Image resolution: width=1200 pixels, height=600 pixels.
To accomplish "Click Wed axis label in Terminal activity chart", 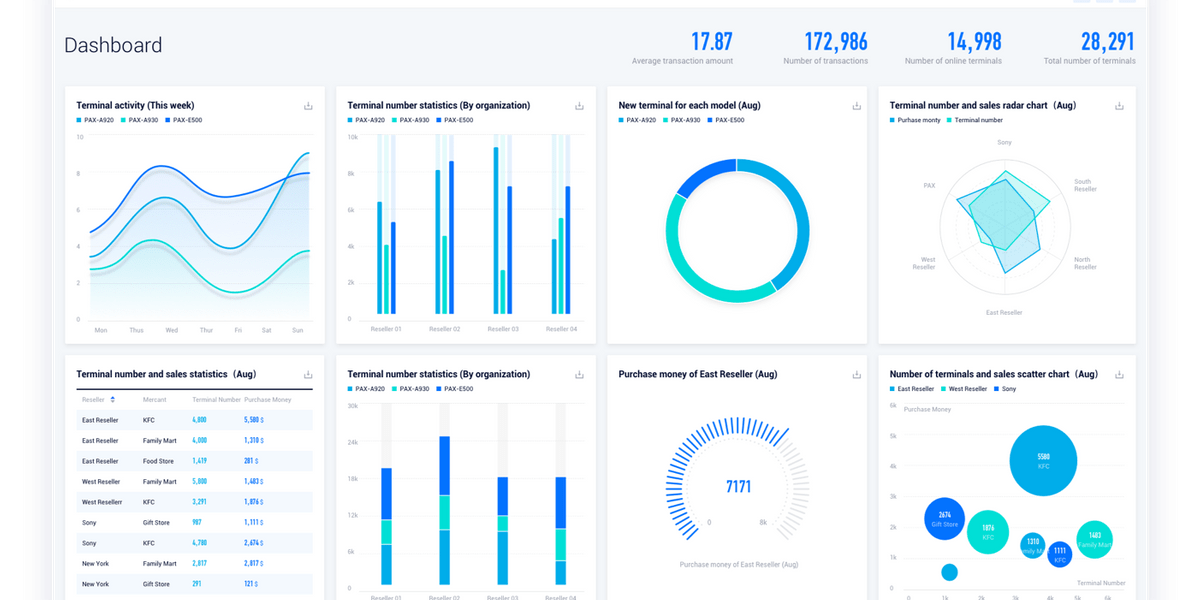I will point(172,330).
